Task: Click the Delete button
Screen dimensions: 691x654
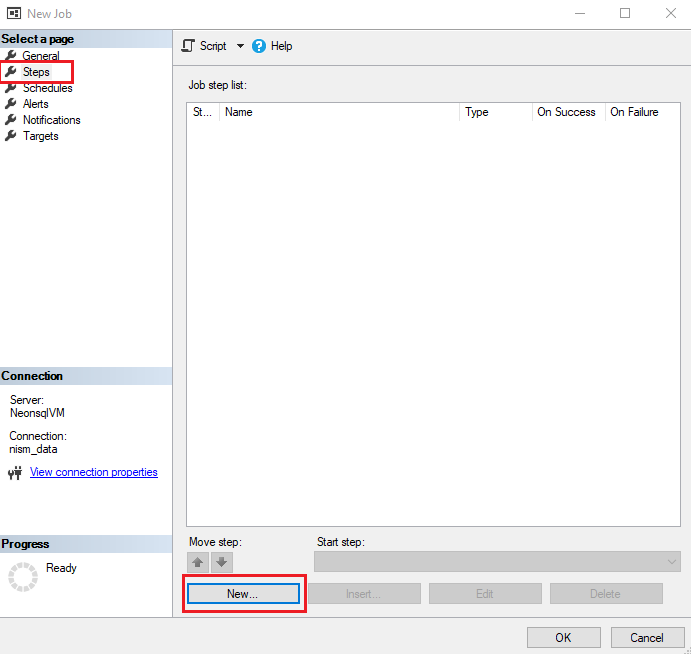Action: 606,594
